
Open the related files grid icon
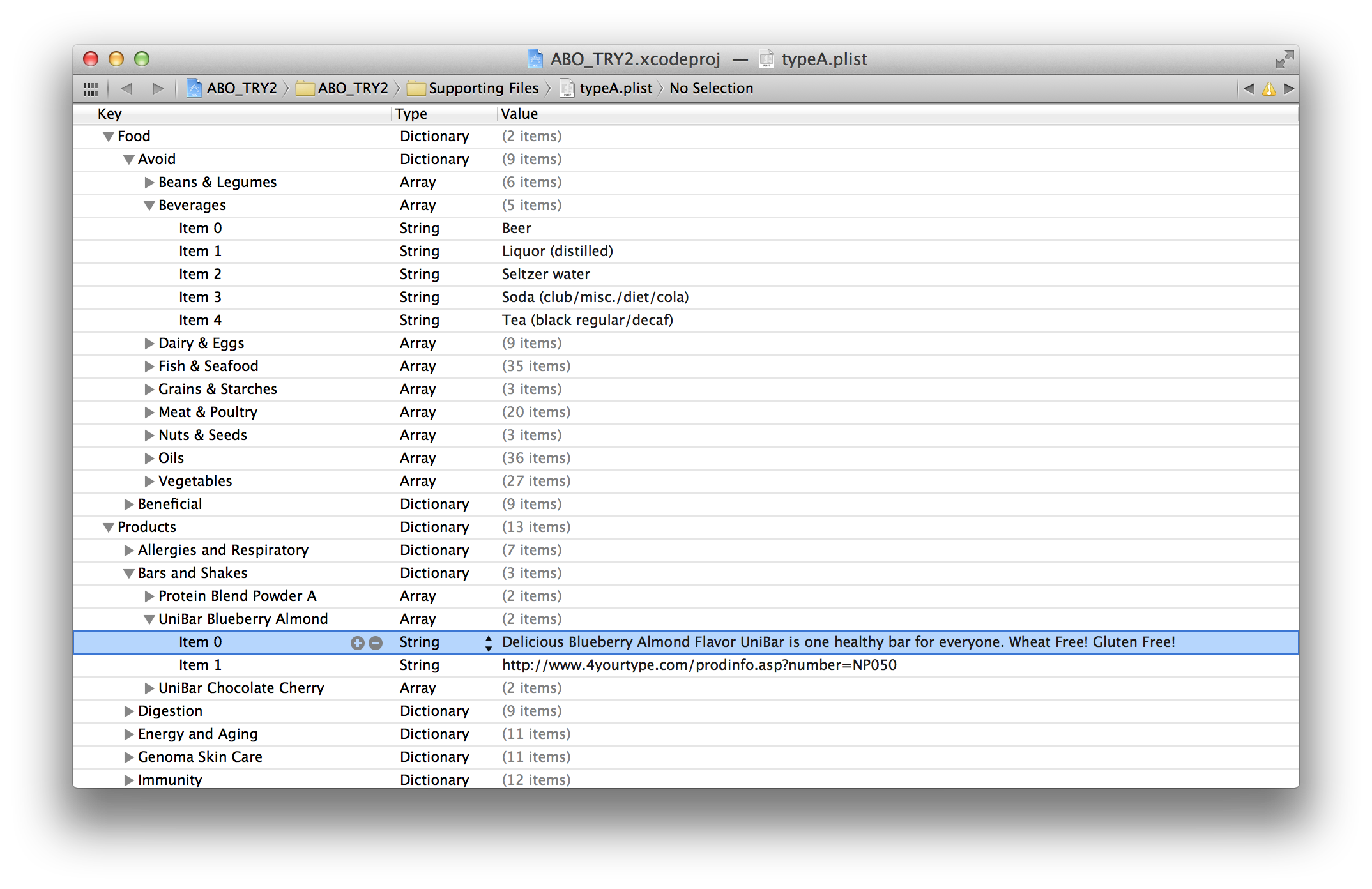pos(91,89)
